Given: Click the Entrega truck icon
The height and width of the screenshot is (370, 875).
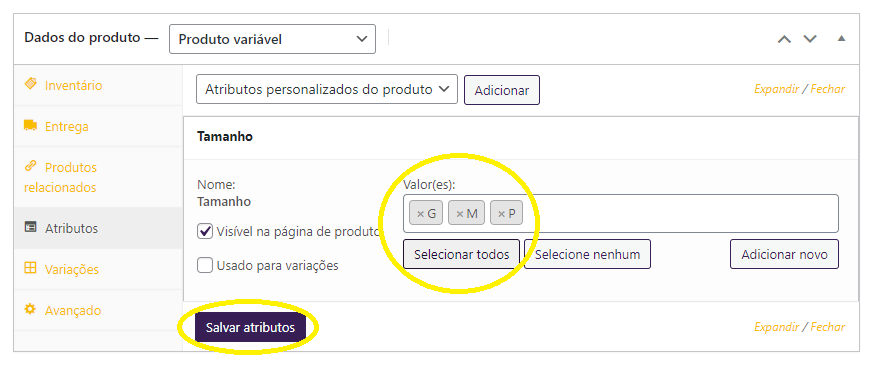Looking at the screenshot, I should pos(30,125).
